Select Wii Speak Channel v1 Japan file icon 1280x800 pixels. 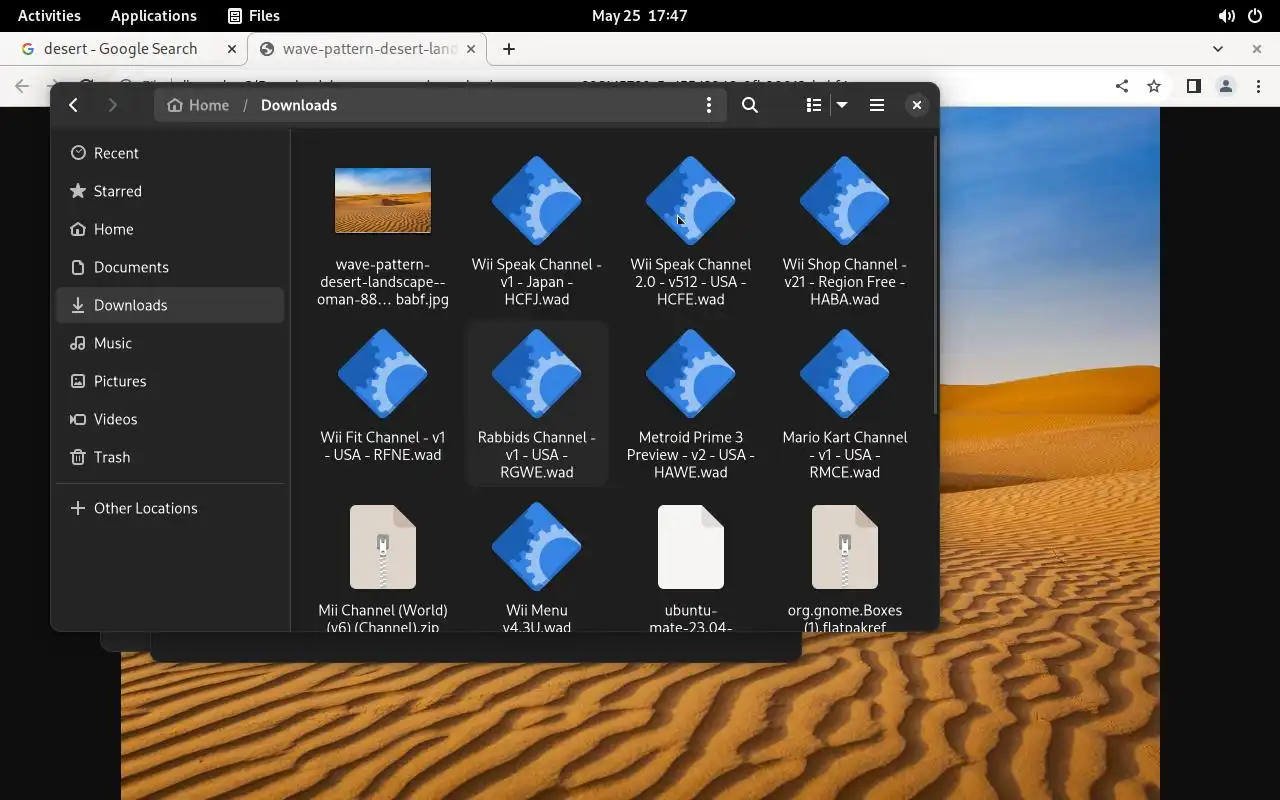537,200
